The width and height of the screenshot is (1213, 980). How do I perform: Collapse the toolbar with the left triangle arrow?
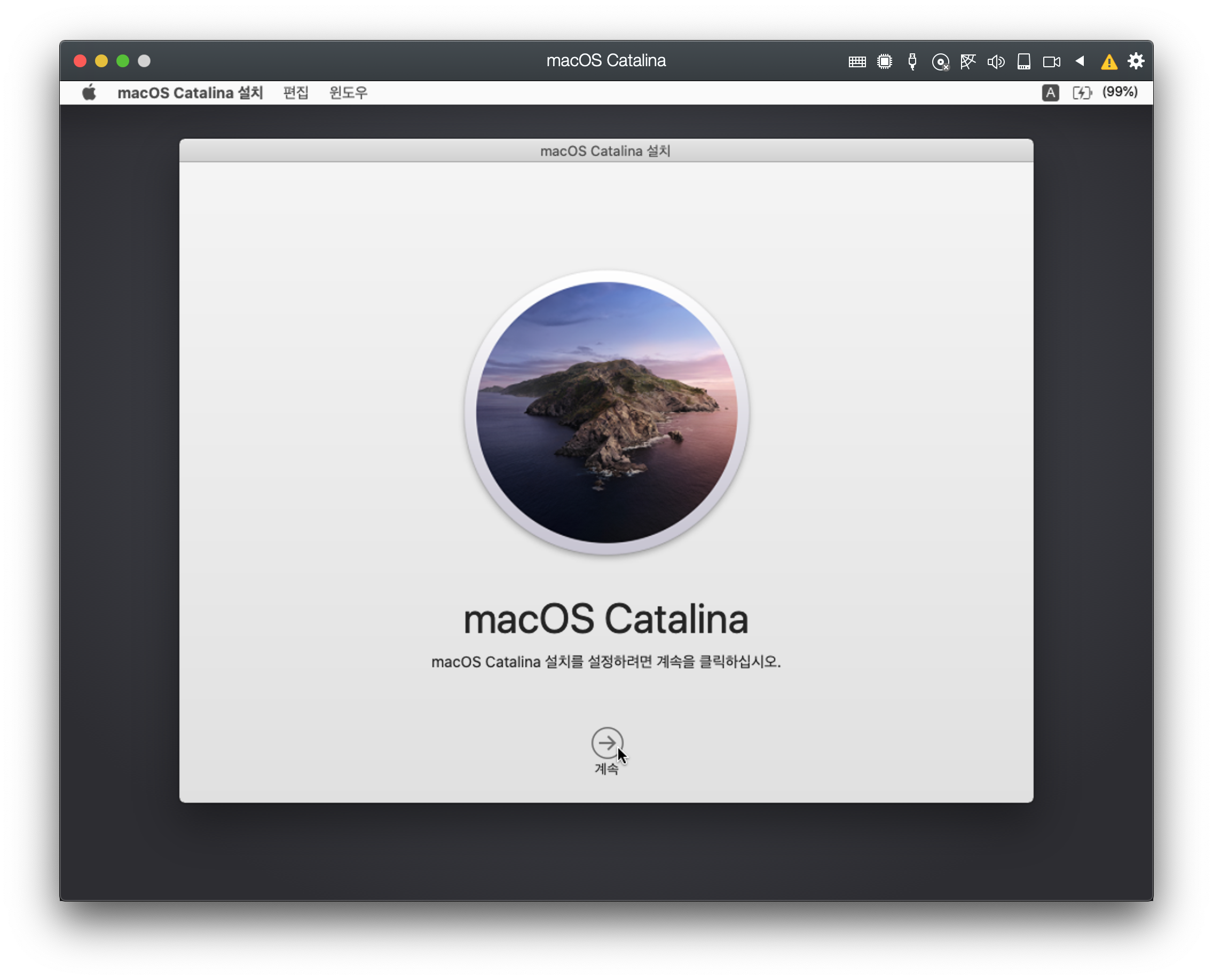coord(1080,61)
